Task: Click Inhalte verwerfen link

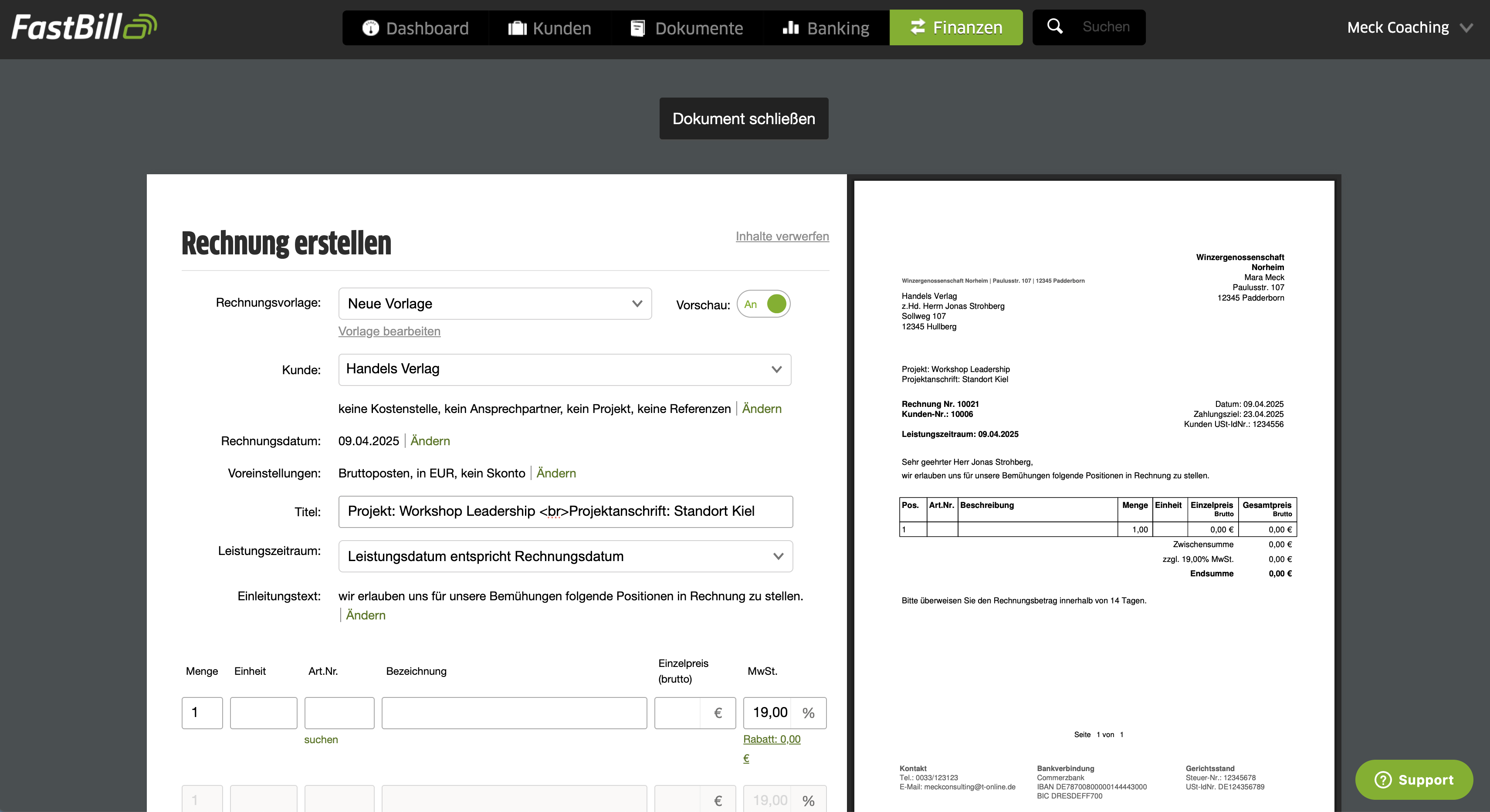Action: point(782,236)
